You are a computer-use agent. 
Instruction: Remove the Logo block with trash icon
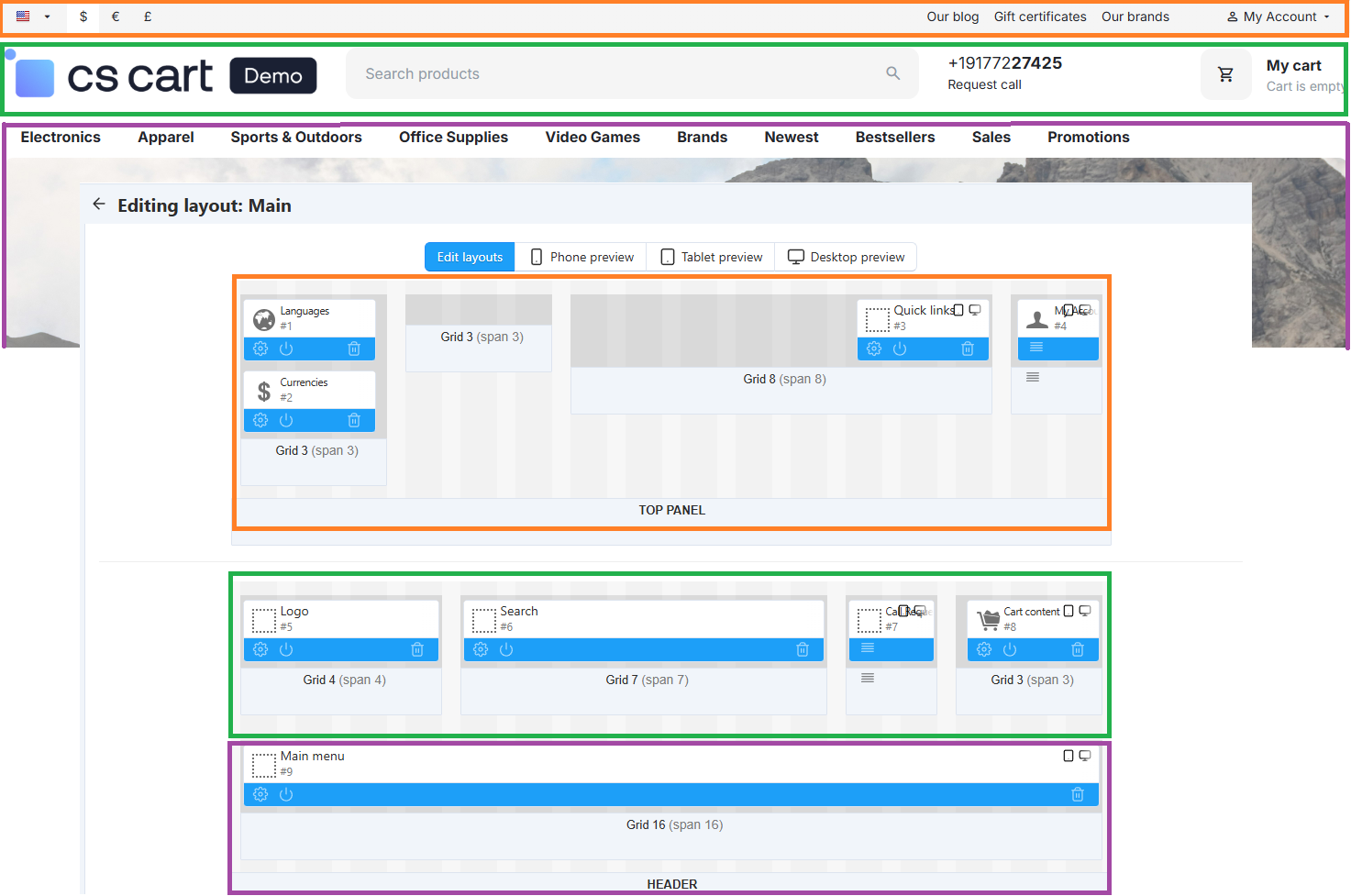point(417,649)
